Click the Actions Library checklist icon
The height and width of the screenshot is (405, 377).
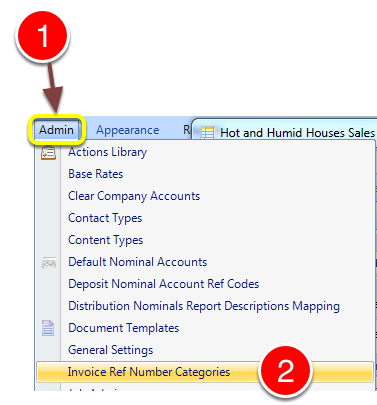pyautogui.click(x=48, y=153)
